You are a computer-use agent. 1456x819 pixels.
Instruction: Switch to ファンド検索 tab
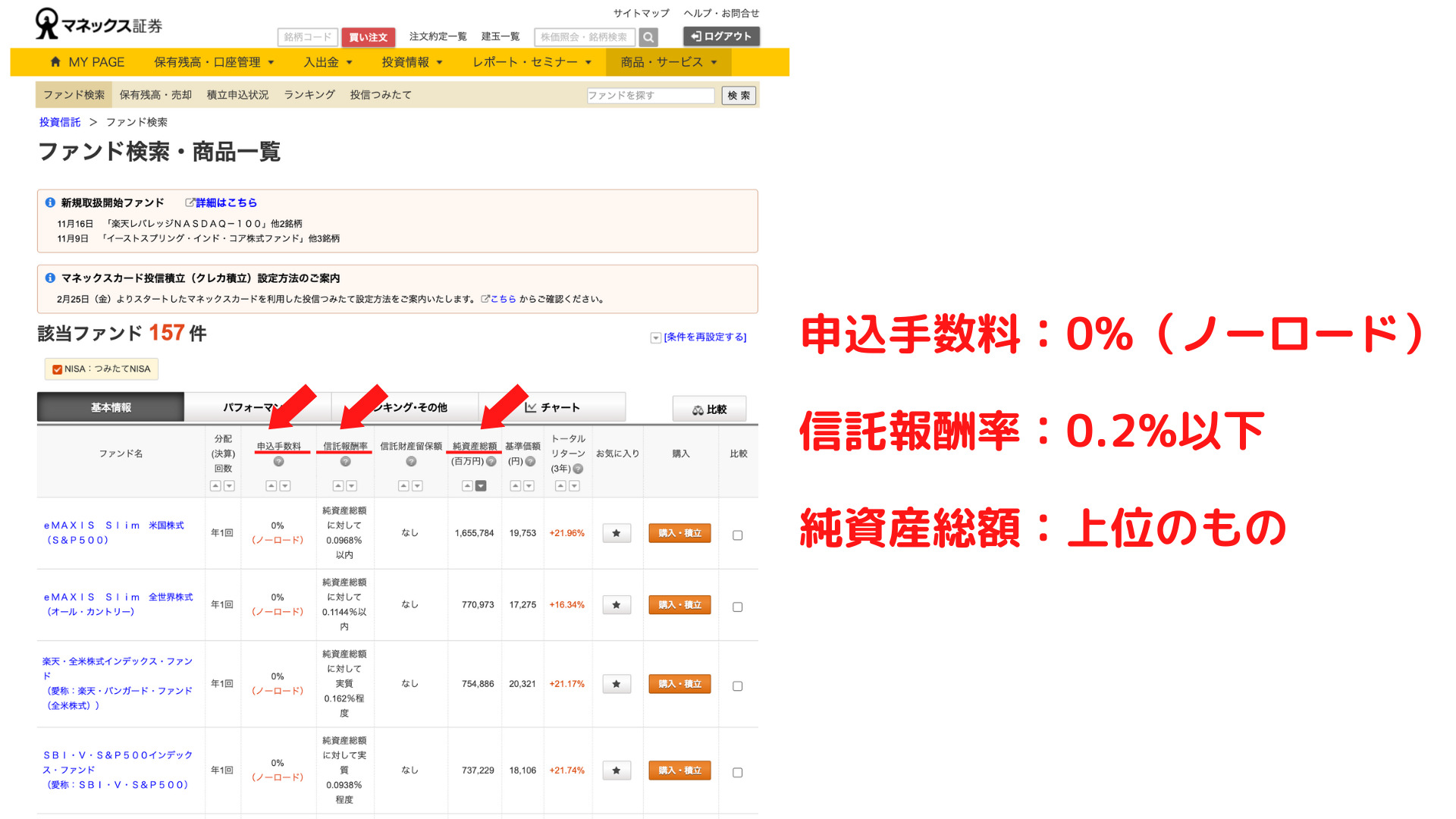[74, 95]
